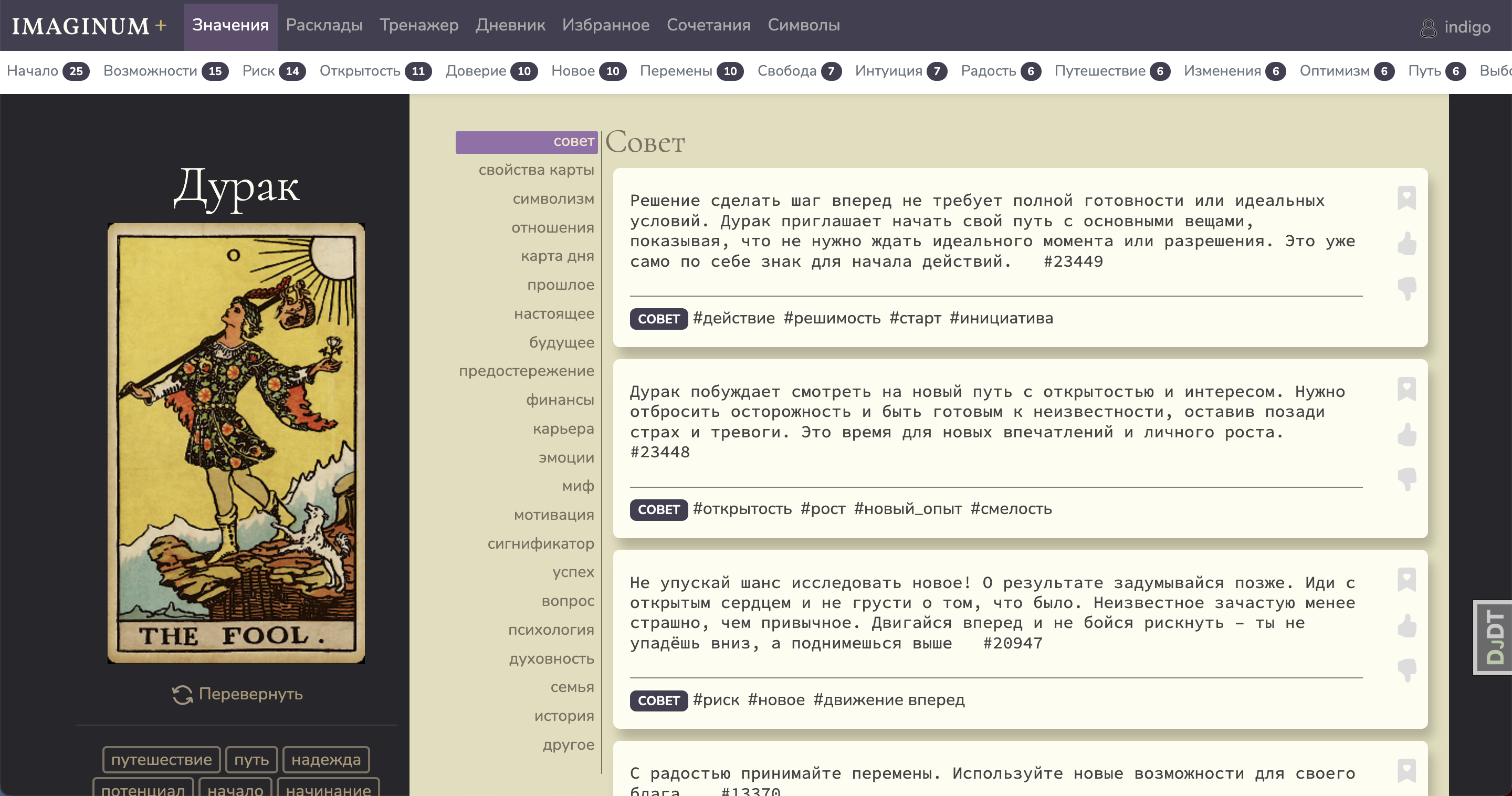1512x796 pixels.
Task: Select the символизм category
Action: [553, 199]
